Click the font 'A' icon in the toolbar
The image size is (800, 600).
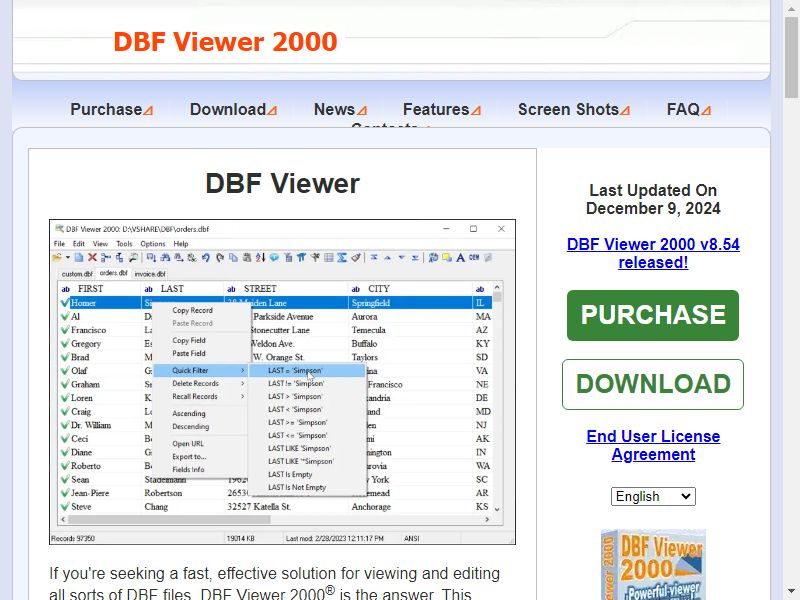pyautogui.click(x=460, y=258)
